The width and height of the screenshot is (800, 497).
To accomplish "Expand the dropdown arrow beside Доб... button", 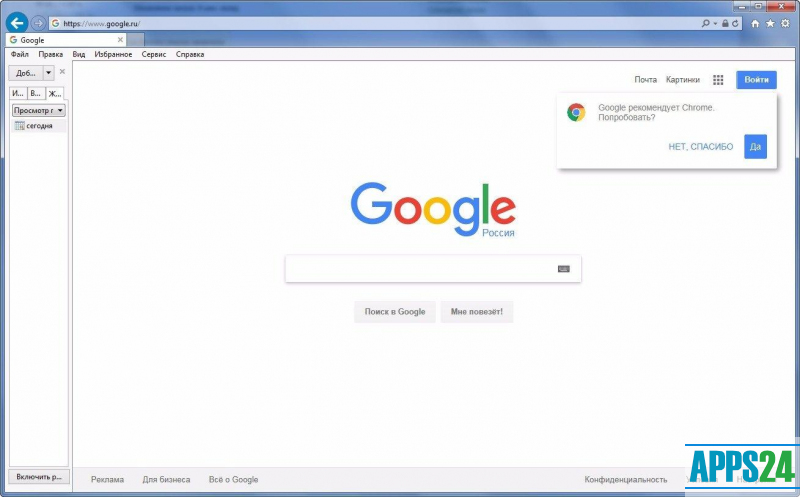I will 48,73.
